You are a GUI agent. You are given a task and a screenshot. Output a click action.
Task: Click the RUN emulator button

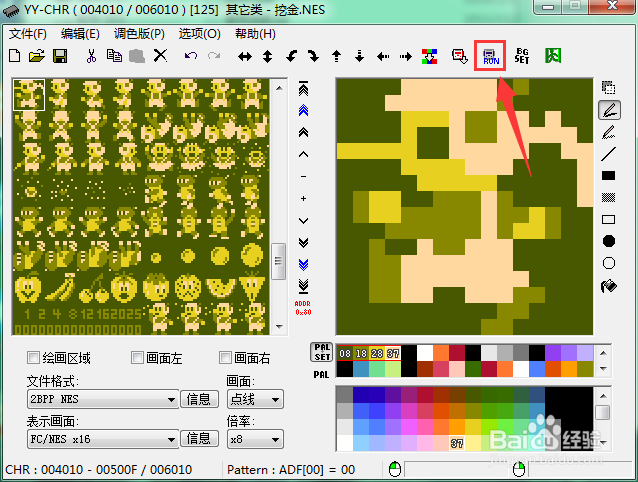(x=490, y=56)
